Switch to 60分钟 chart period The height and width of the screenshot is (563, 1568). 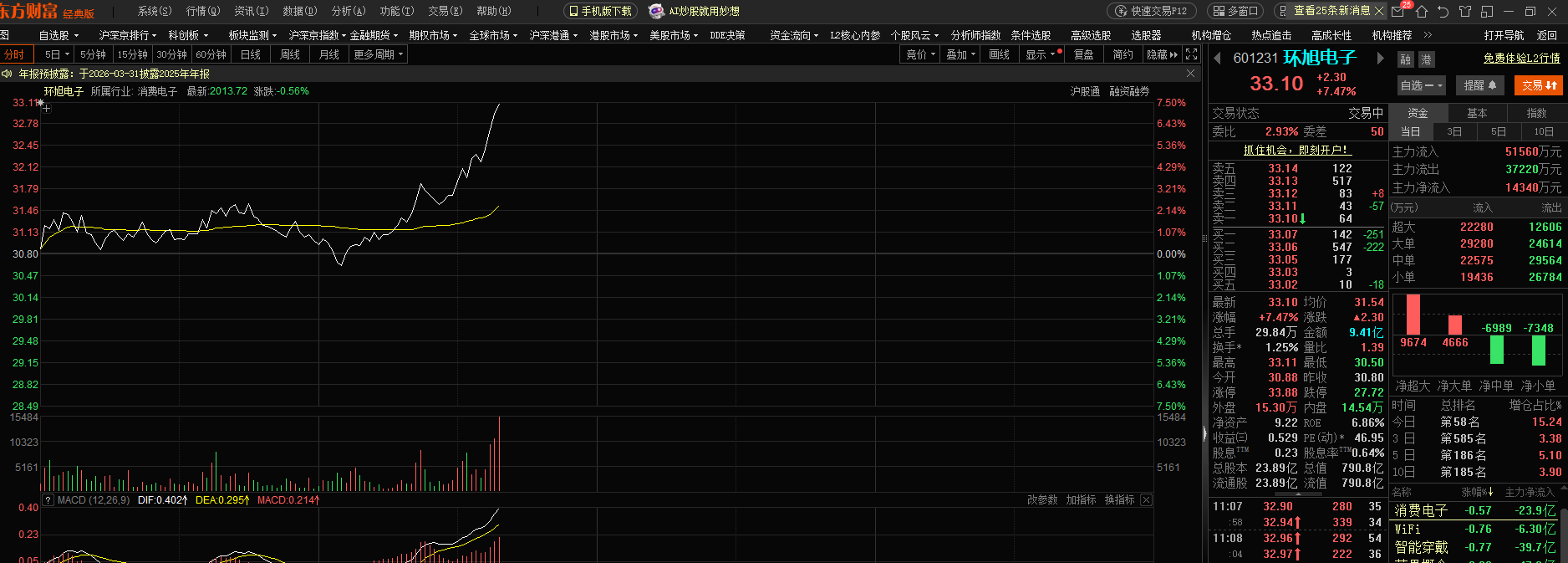(211, 54)
